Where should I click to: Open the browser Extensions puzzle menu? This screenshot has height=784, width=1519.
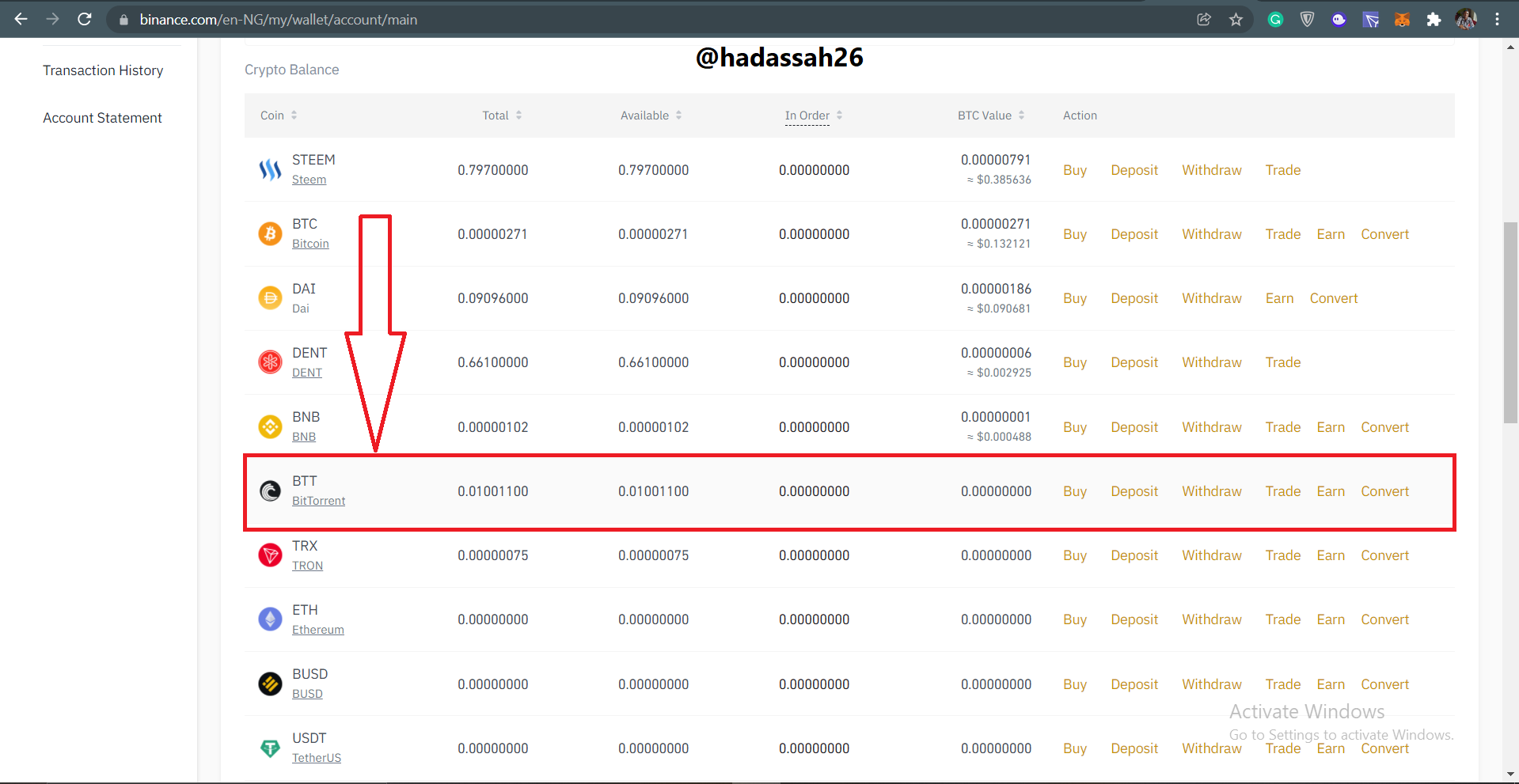(1434, 19)
